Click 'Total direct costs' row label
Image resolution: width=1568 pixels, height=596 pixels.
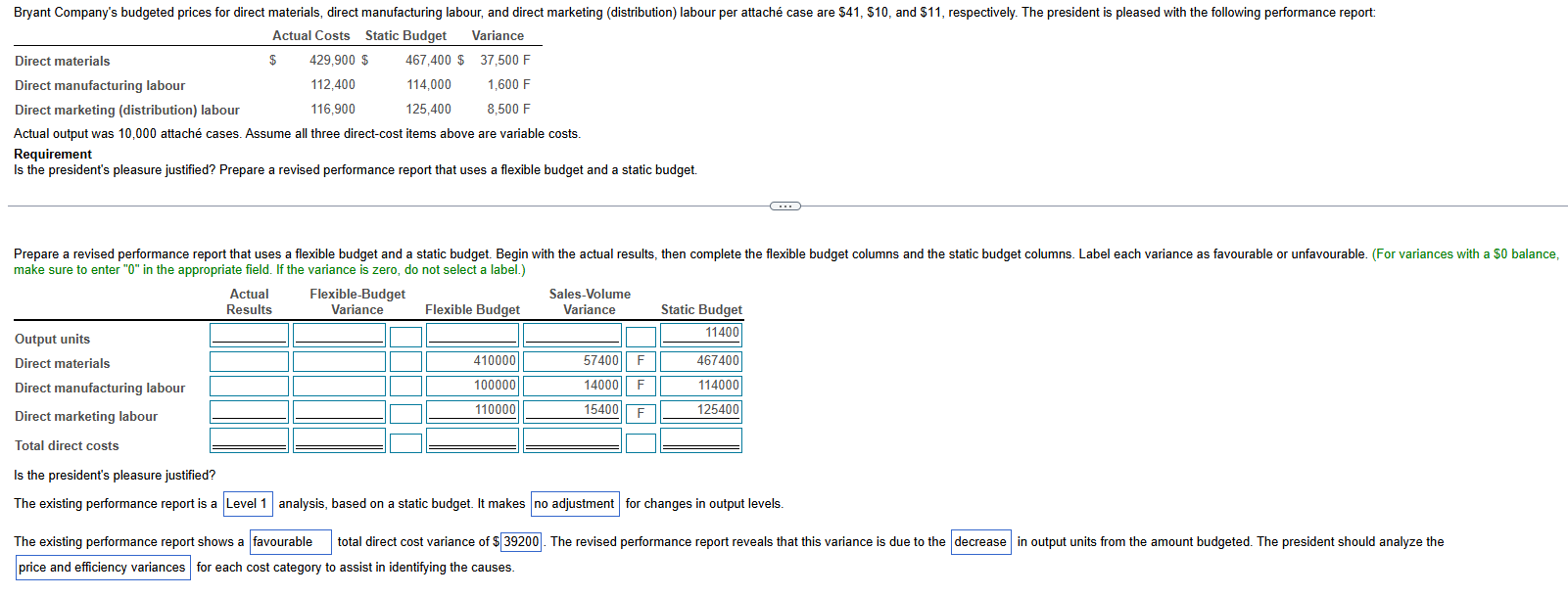67,445
